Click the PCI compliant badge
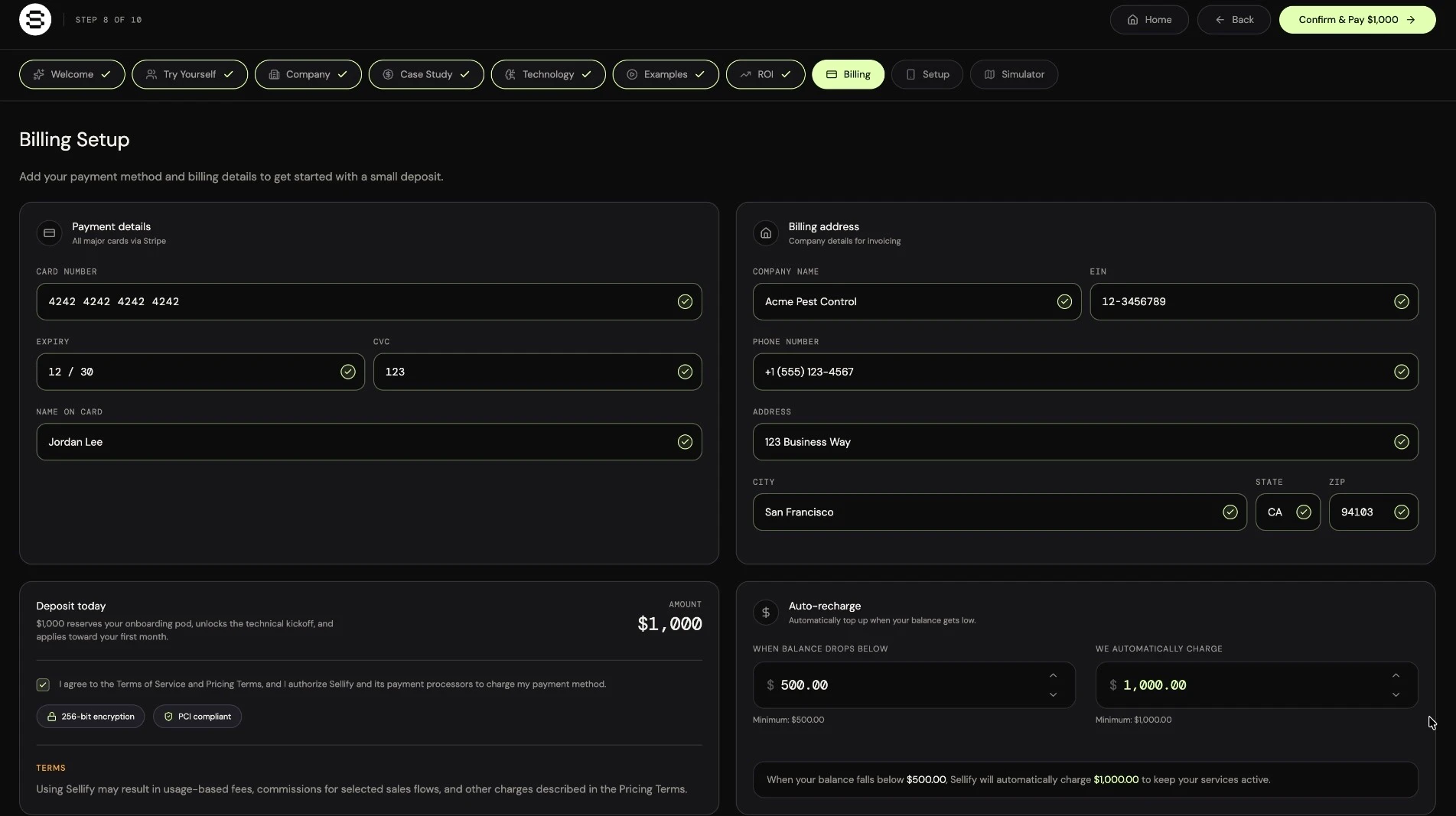The height and width of the screenshot is (816, 1456). (x=197, y=717)
